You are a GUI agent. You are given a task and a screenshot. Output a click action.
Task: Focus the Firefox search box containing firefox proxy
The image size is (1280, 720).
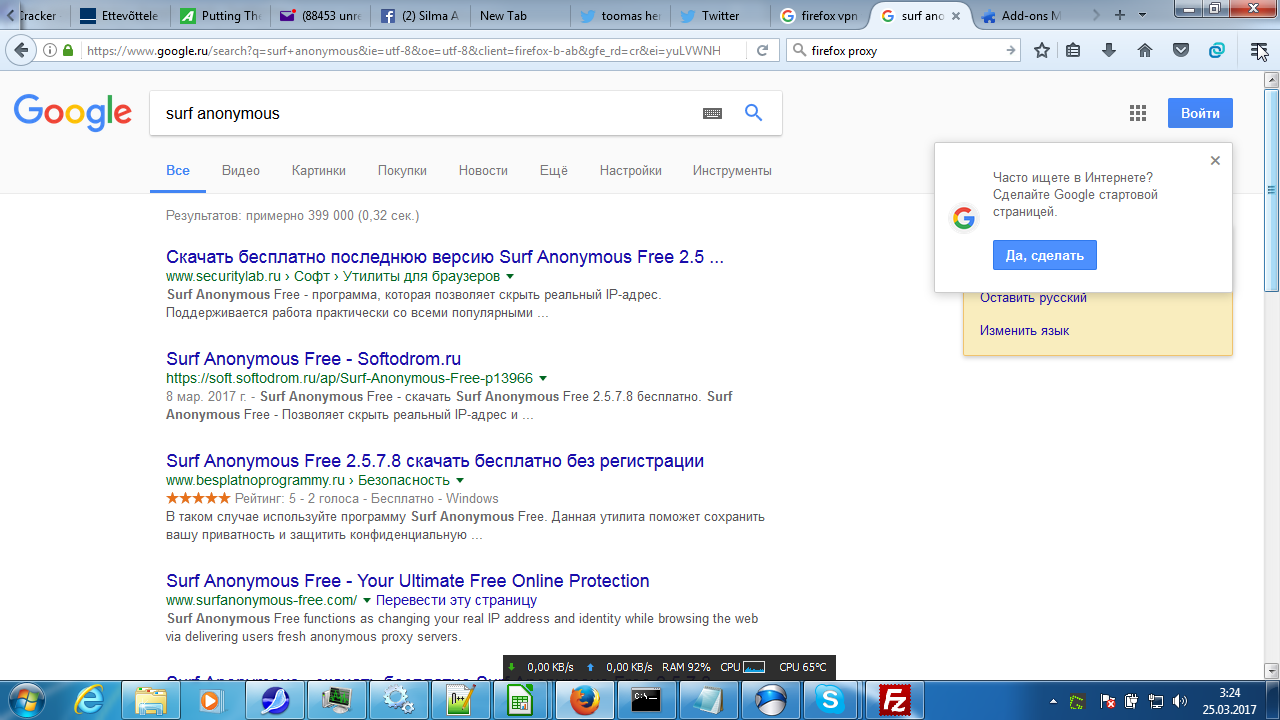pyautogui.click(x=903, y=50)
